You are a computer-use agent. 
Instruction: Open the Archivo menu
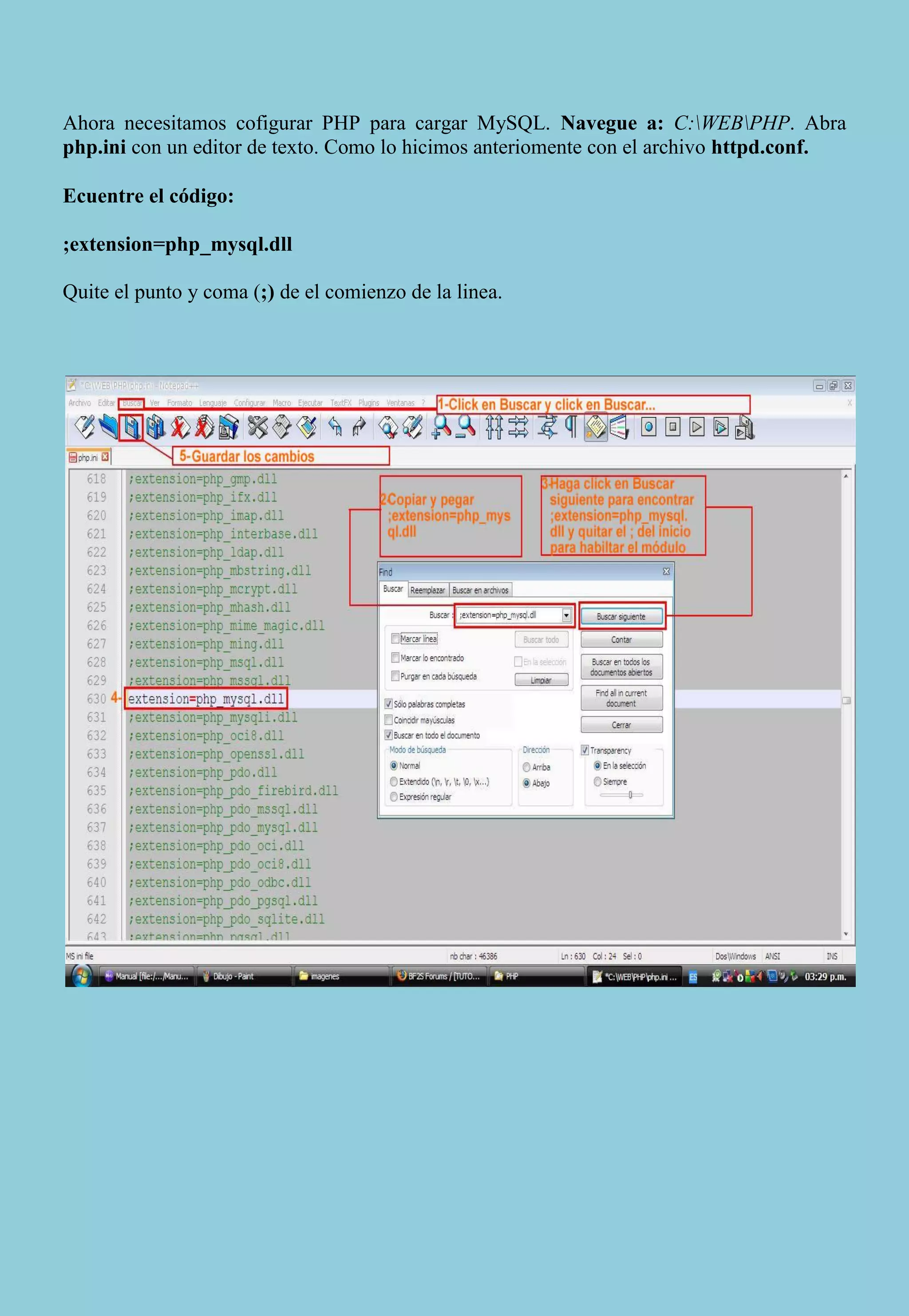80,402
